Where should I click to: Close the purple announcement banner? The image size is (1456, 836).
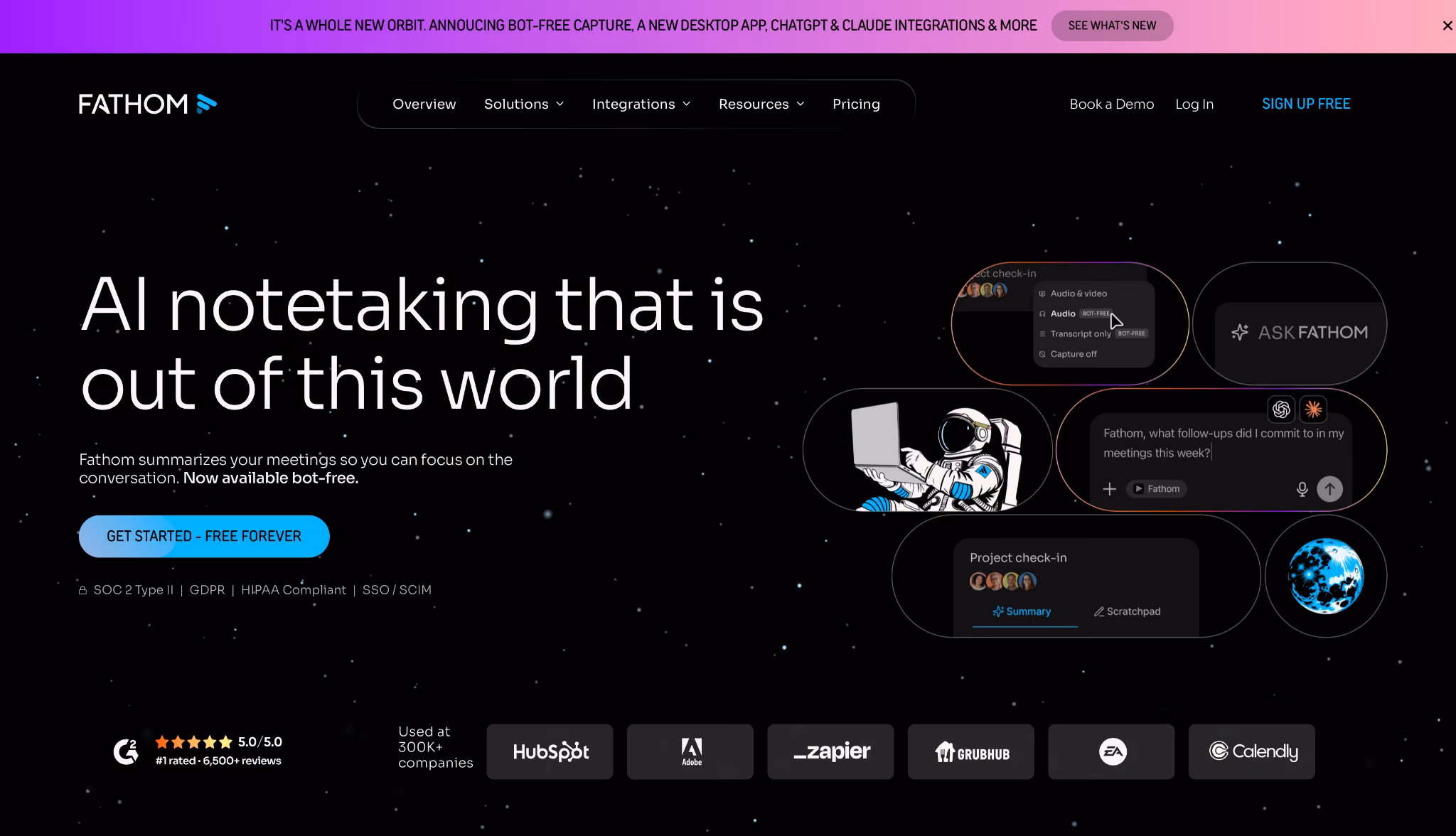point(1447,26)
